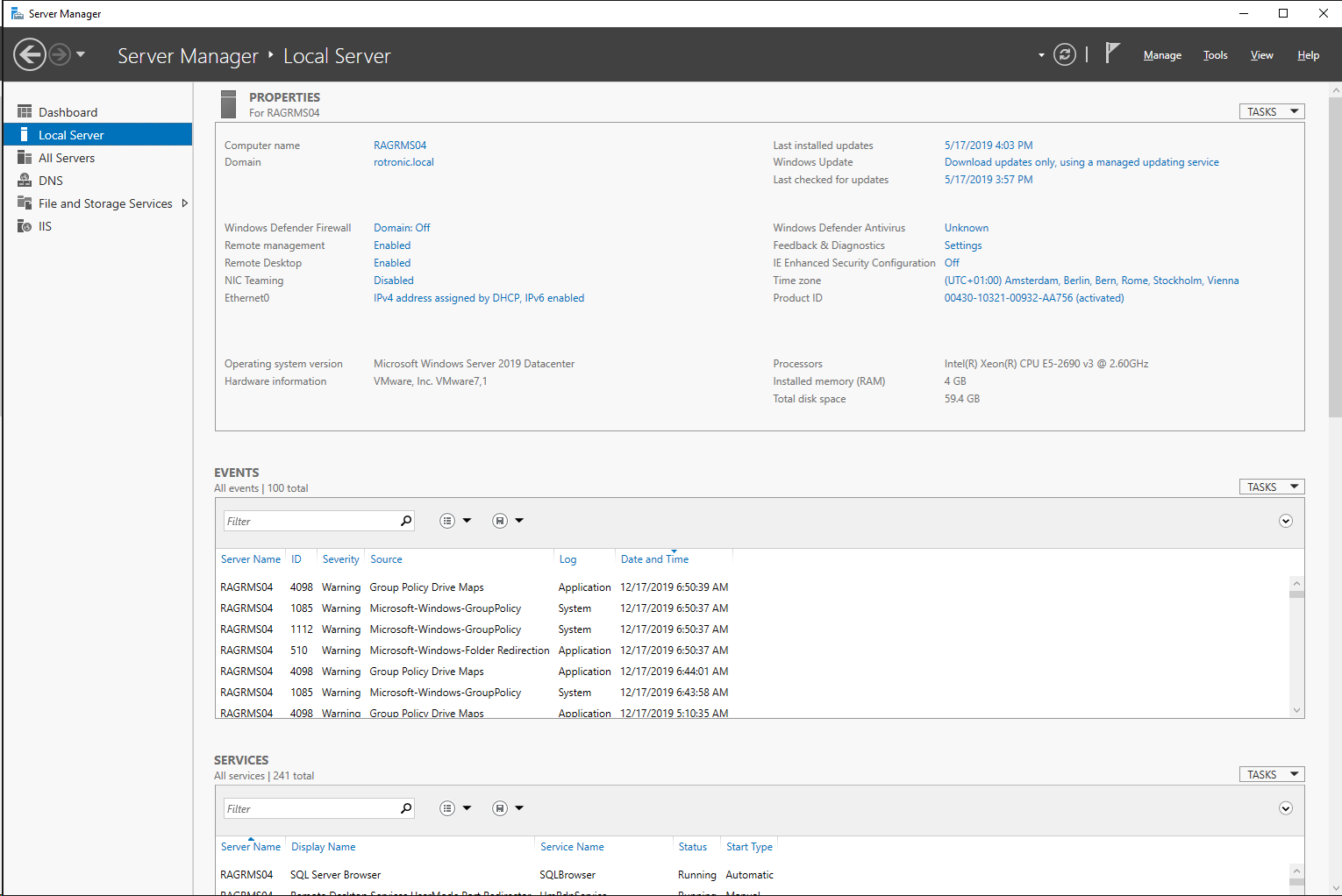Screen dimensions: 1342x896
Task: Sort events by the Severity column
Action: pos(340,559)
